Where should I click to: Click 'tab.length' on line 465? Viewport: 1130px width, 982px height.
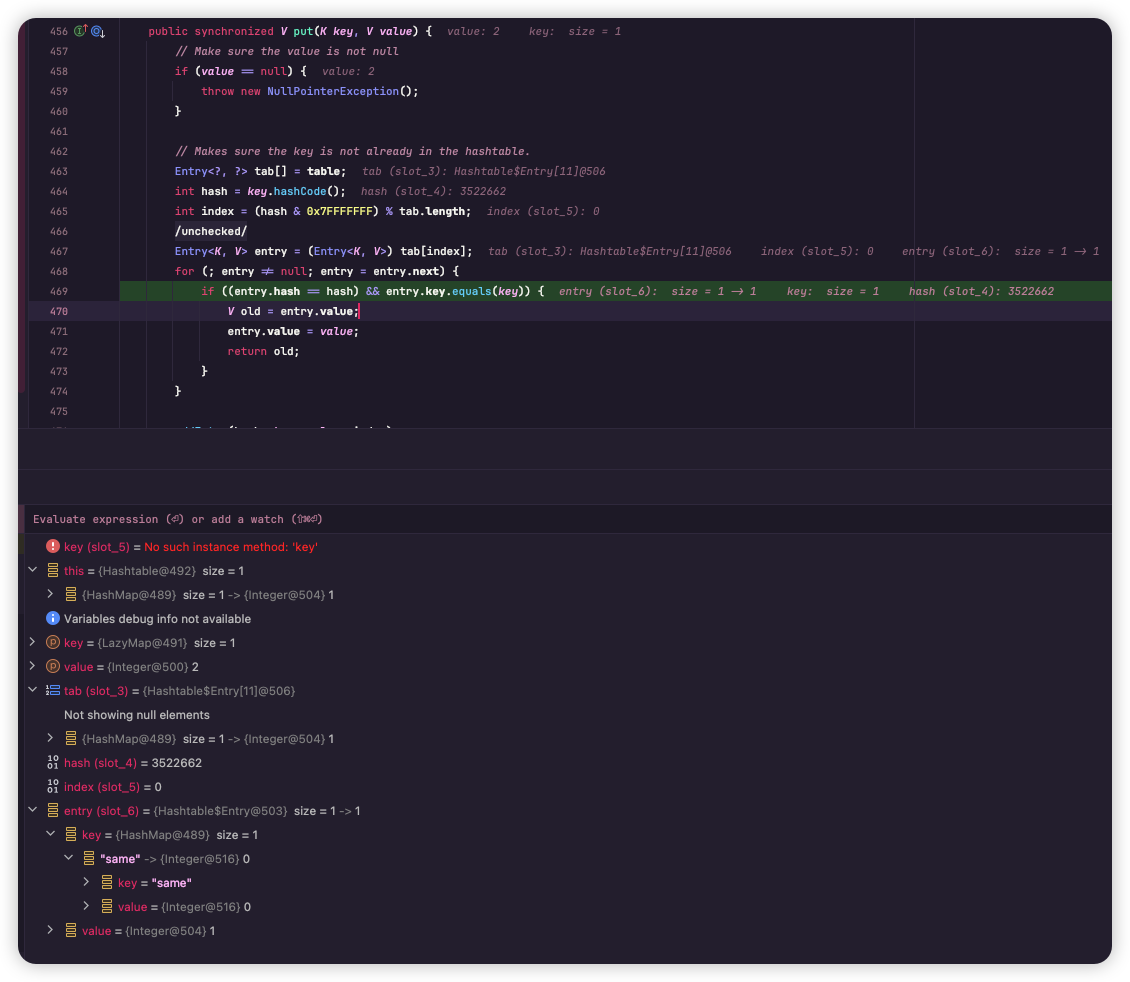point(432,211)
